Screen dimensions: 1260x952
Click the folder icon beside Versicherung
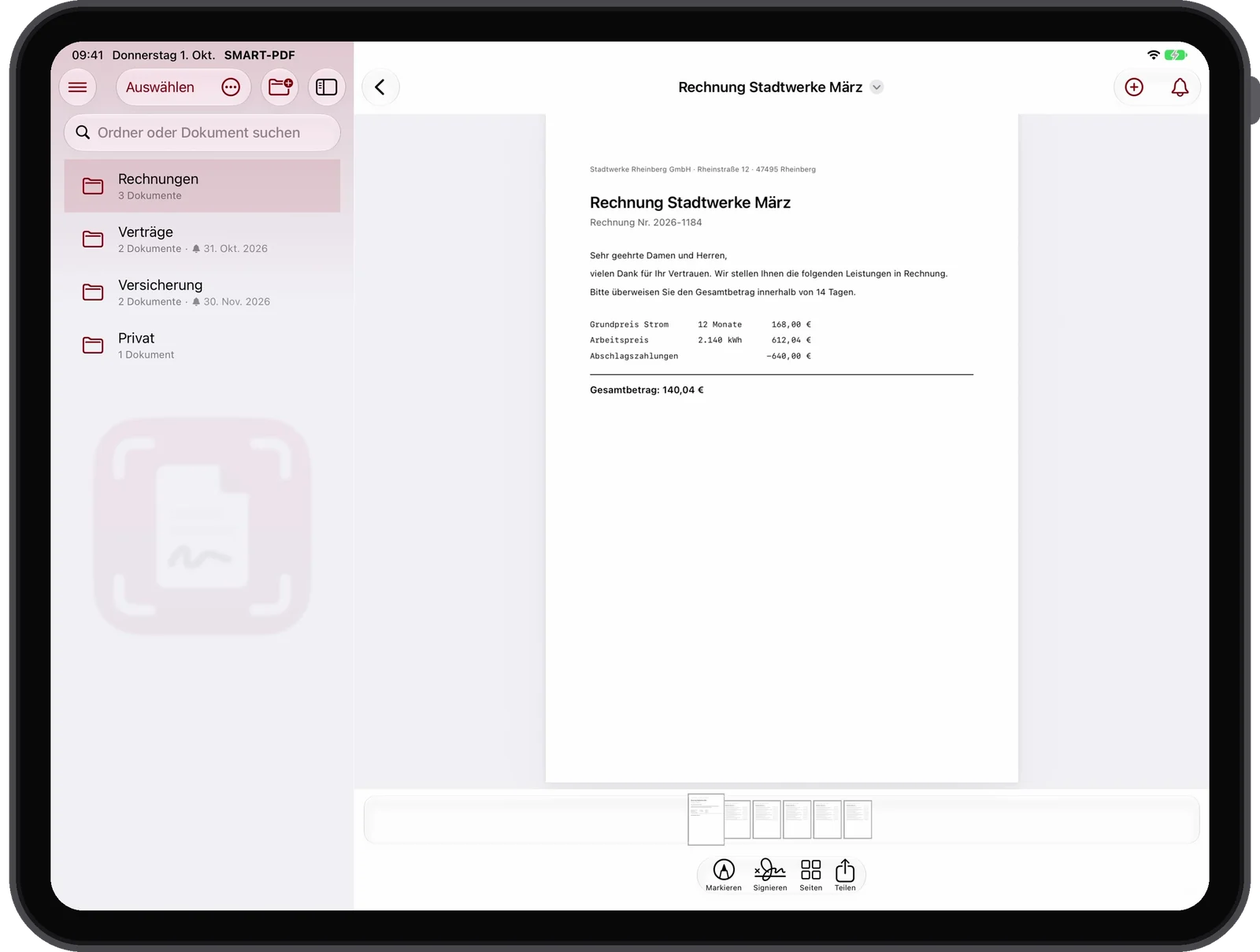(93, 292)
